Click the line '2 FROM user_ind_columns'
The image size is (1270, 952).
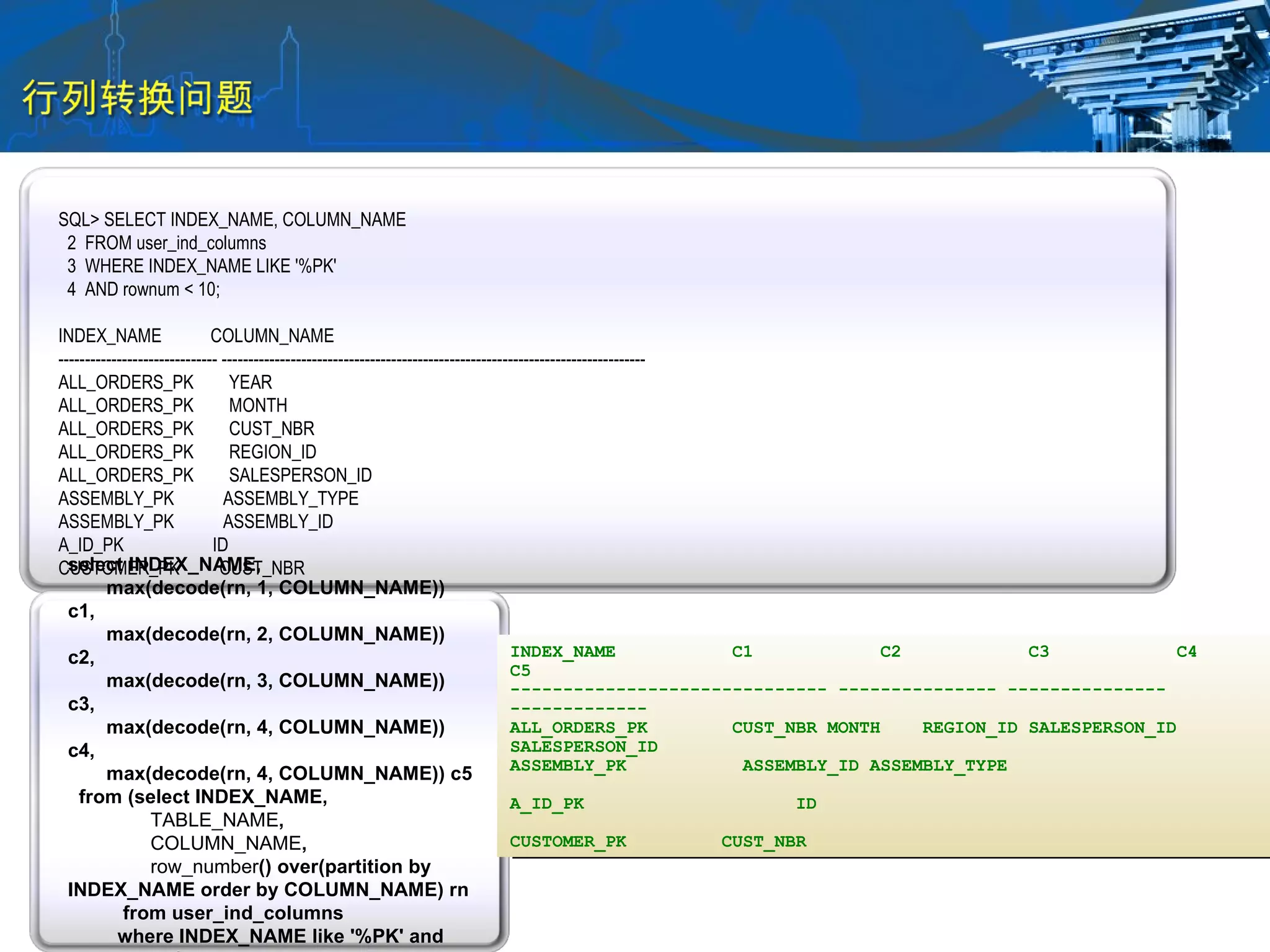[x=166, y=243]
